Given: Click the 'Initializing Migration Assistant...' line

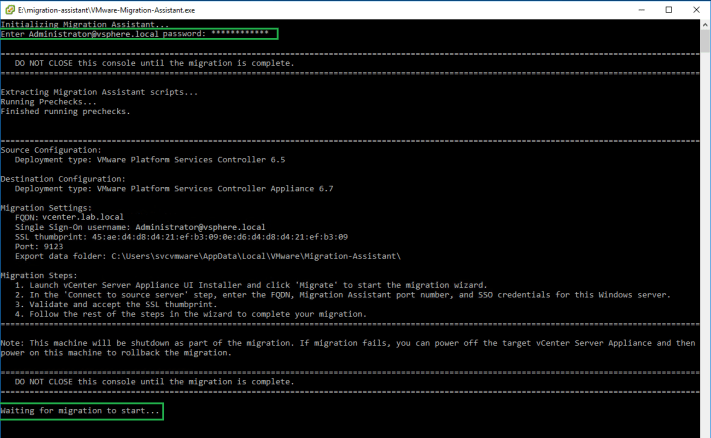Looking at the screenshot, I should click(x=84, y=24).
